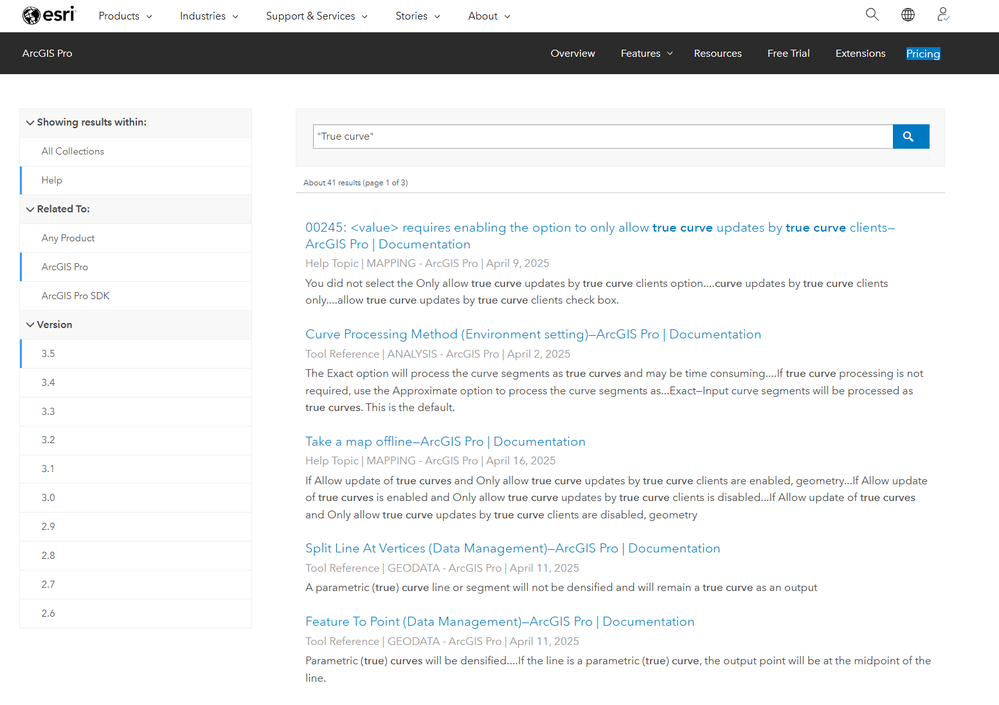999x705 pixels.
Task: Select ArcGIS Pro SDK filter
Action: tap(136, 296)
